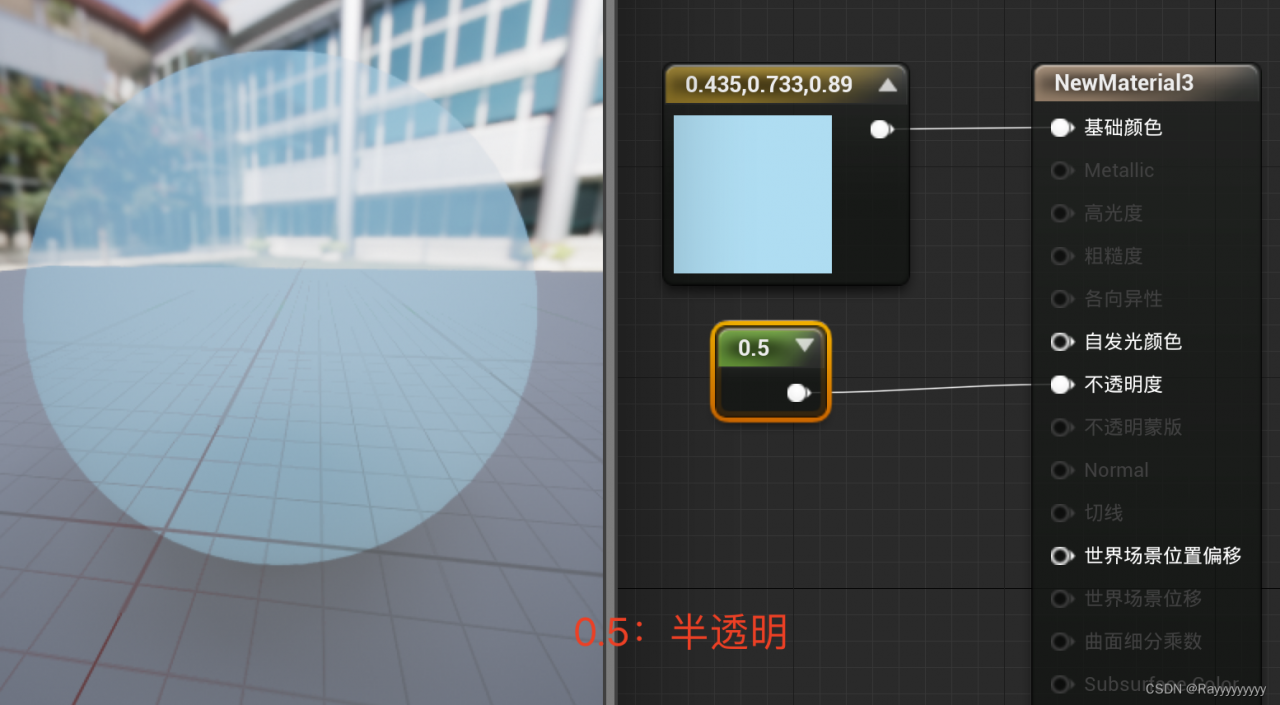
Task: Click the output pin of the color constant node
Action: point(881,128)
